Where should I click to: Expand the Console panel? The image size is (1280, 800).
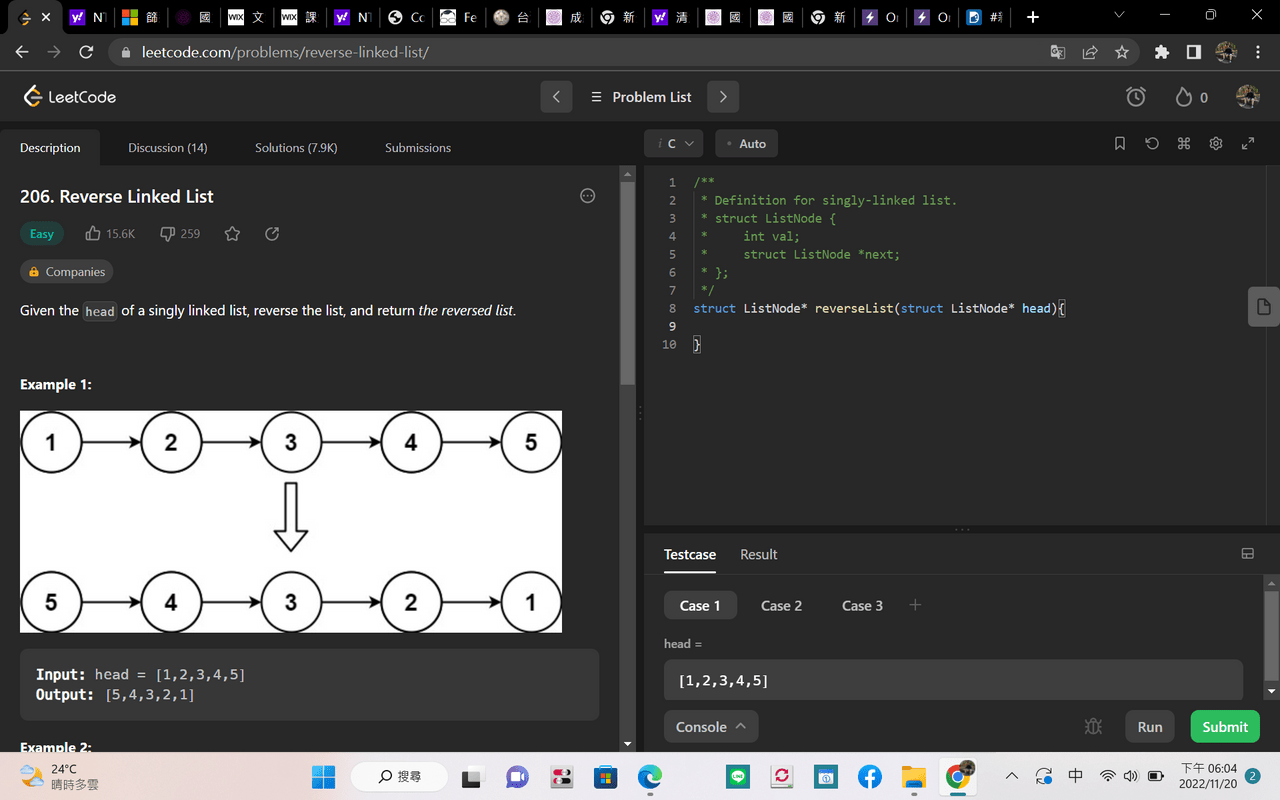[x=711, y=727]
